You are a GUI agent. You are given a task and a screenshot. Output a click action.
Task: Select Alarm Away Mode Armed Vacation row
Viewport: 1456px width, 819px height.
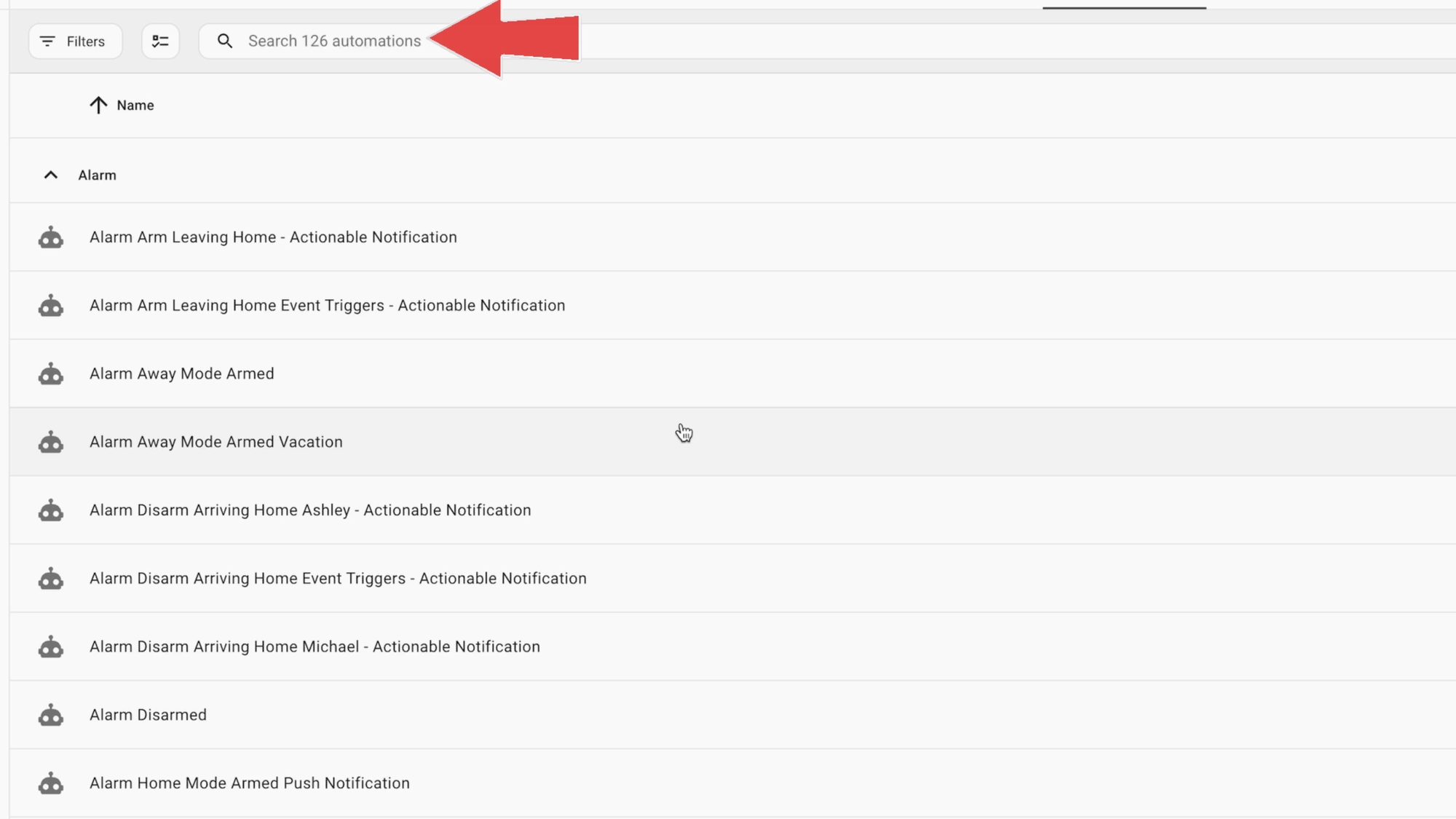click(216, 442)
